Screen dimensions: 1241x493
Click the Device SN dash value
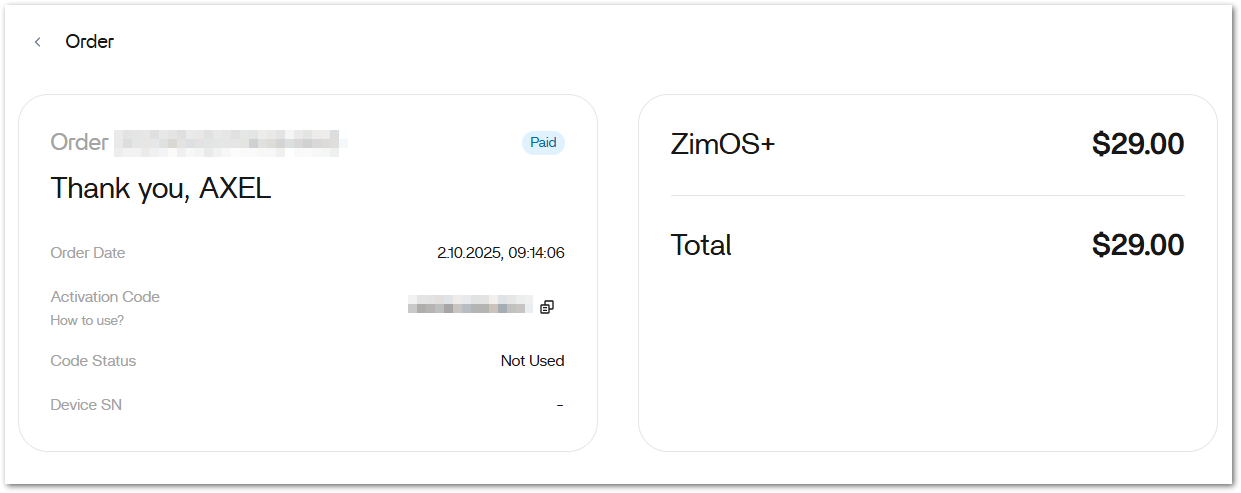560,405
